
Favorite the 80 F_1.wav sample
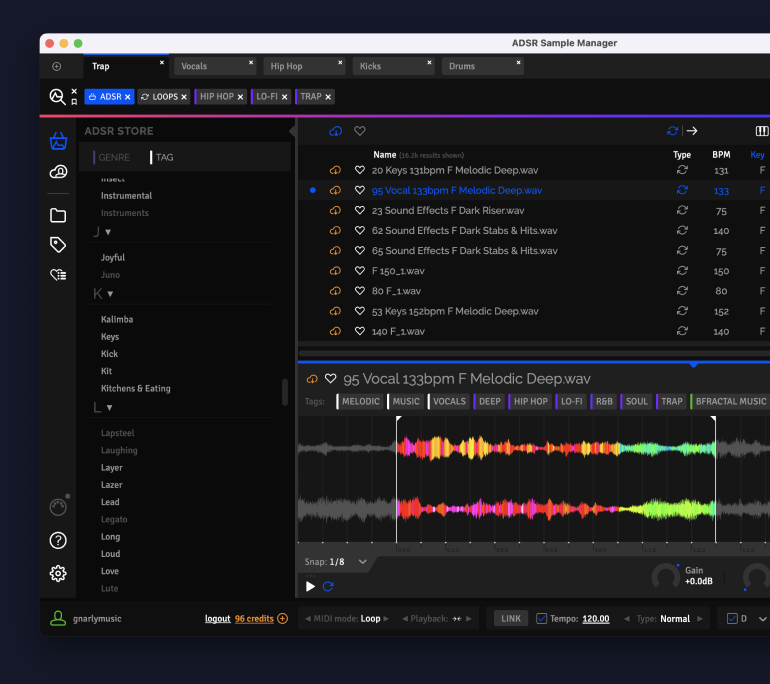click(x=360, y=291)
